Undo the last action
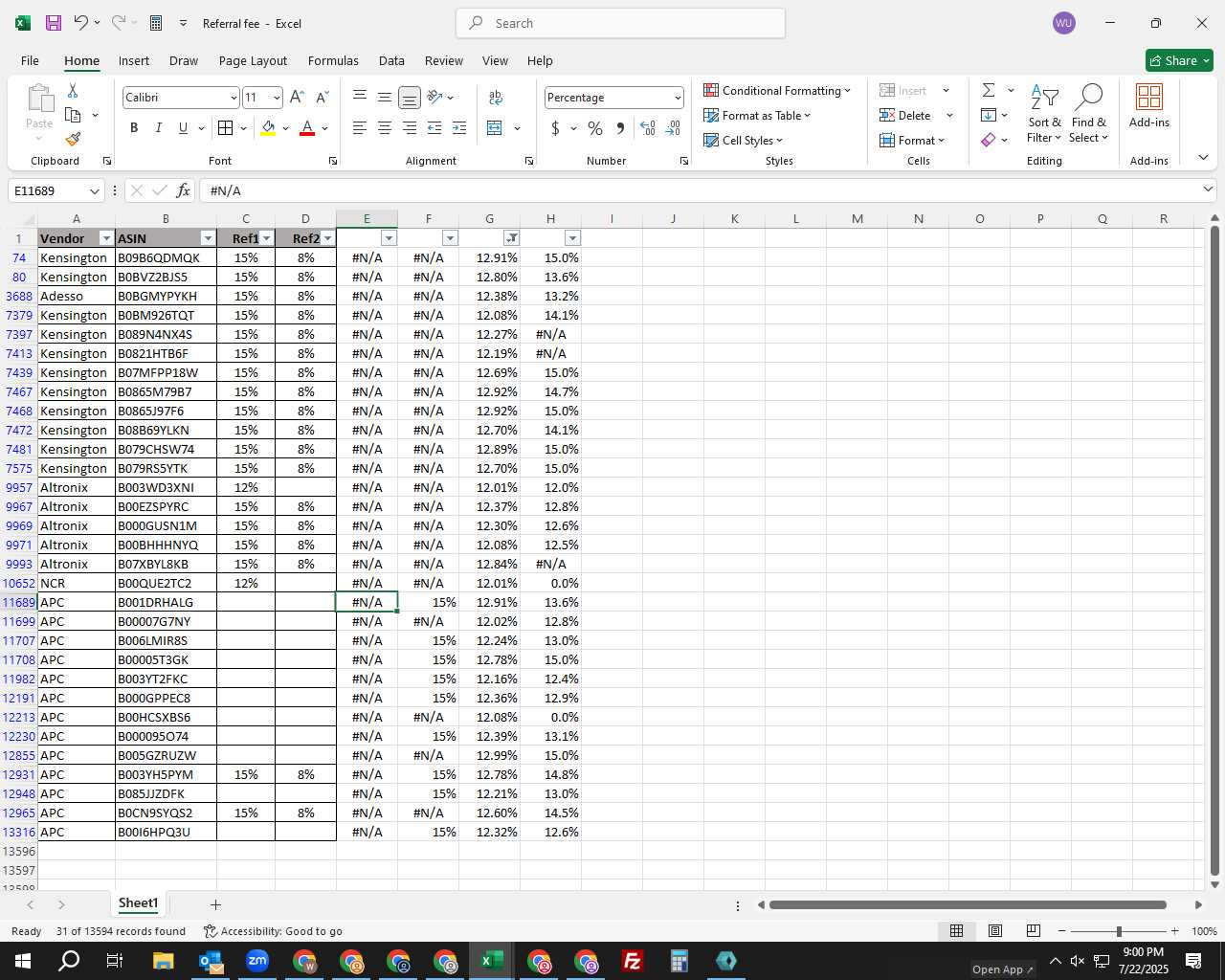The width and height of the screenshot is (1225, 980). click(81, 23)
